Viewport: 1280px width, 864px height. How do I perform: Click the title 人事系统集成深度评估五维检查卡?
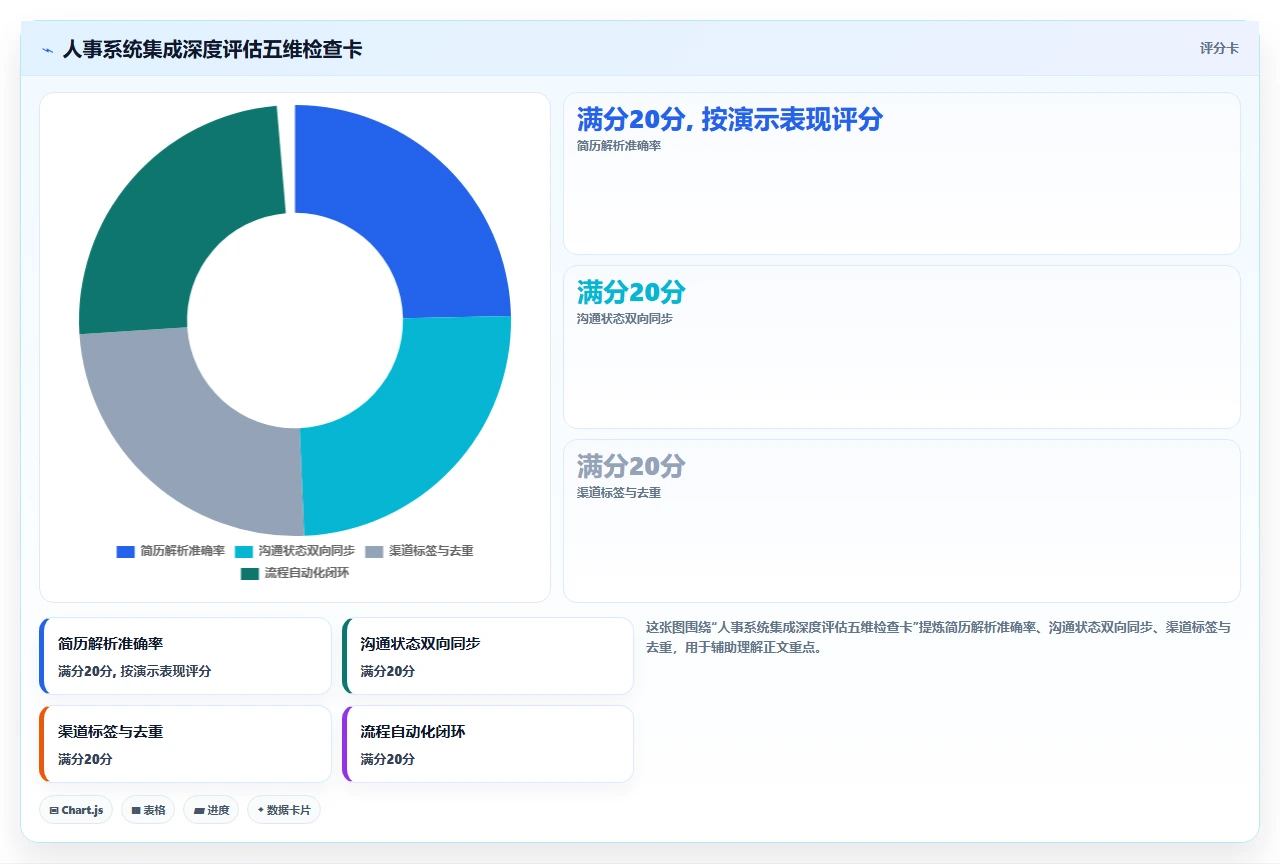pos(212,49)
